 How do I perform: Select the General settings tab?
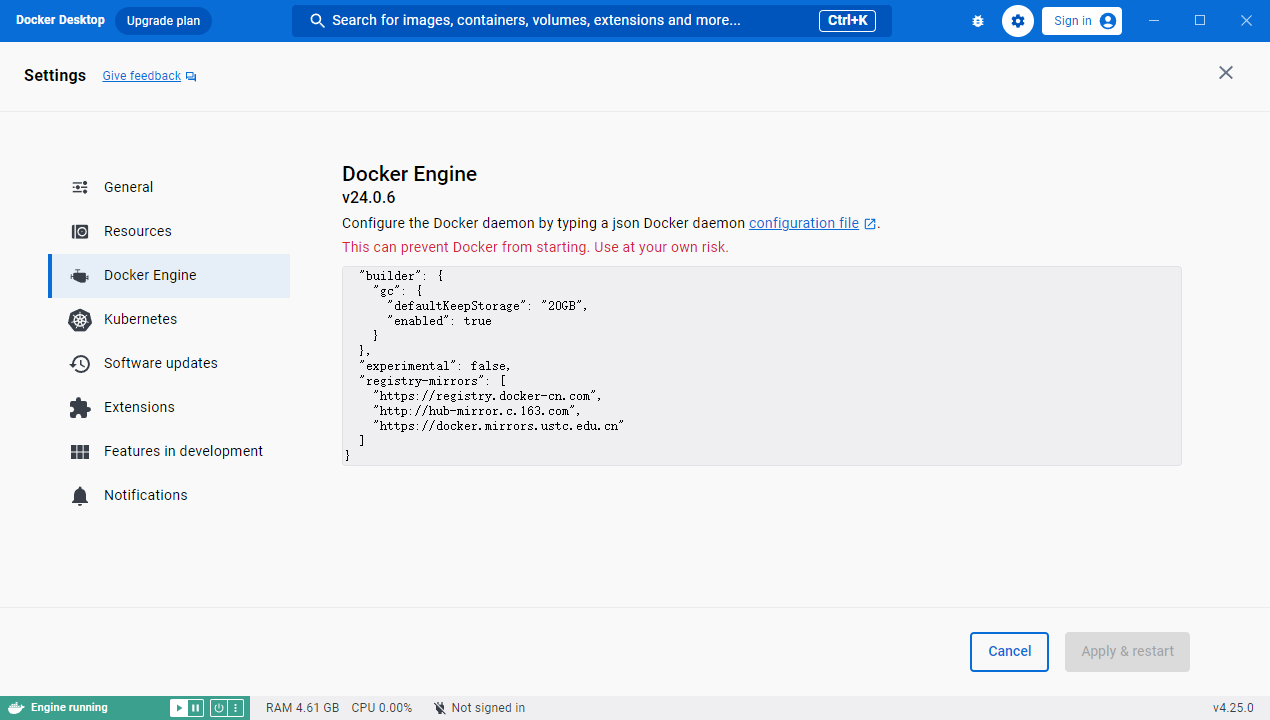click(169, 188)
